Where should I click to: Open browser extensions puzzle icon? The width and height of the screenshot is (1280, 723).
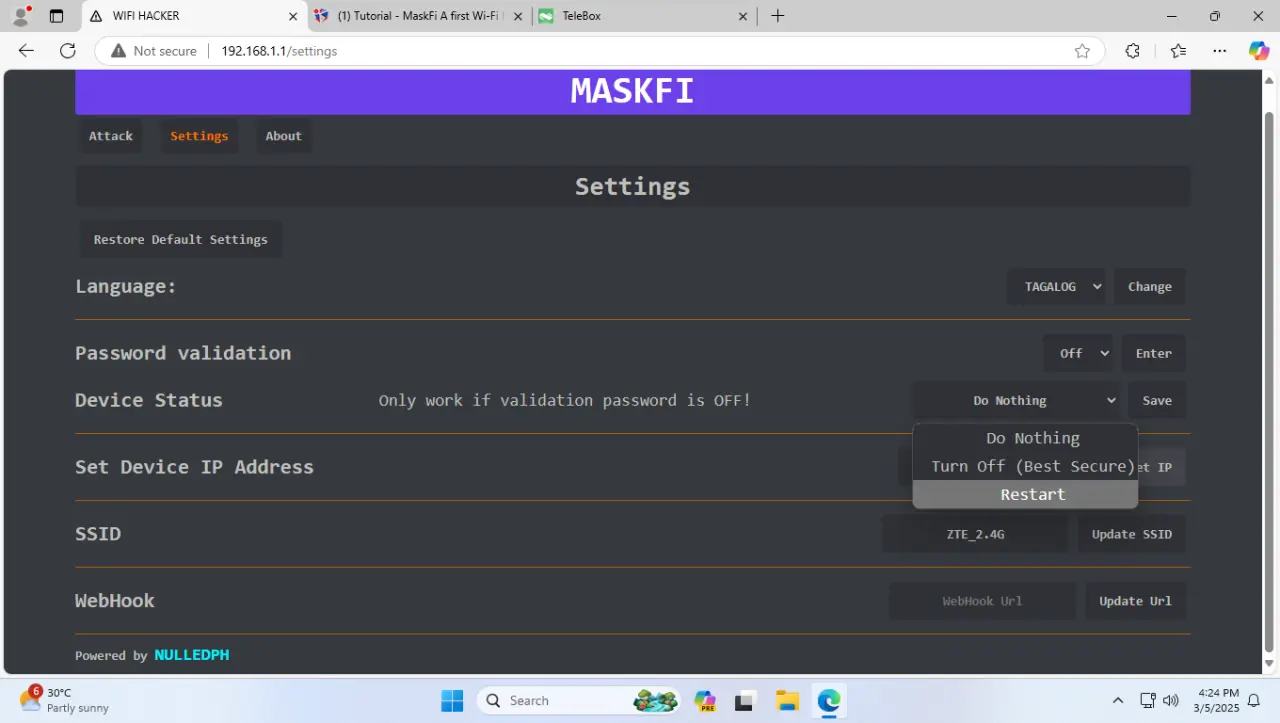coord(1132,51)
